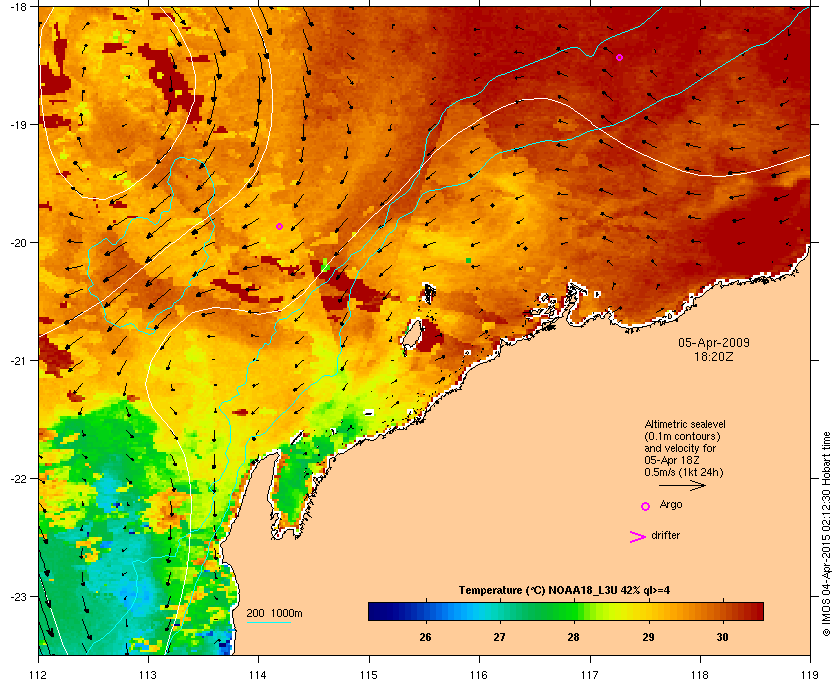The image size is (840, 680).
Task: Click the latitude axis label '-21'
Action: coord(18,361)
